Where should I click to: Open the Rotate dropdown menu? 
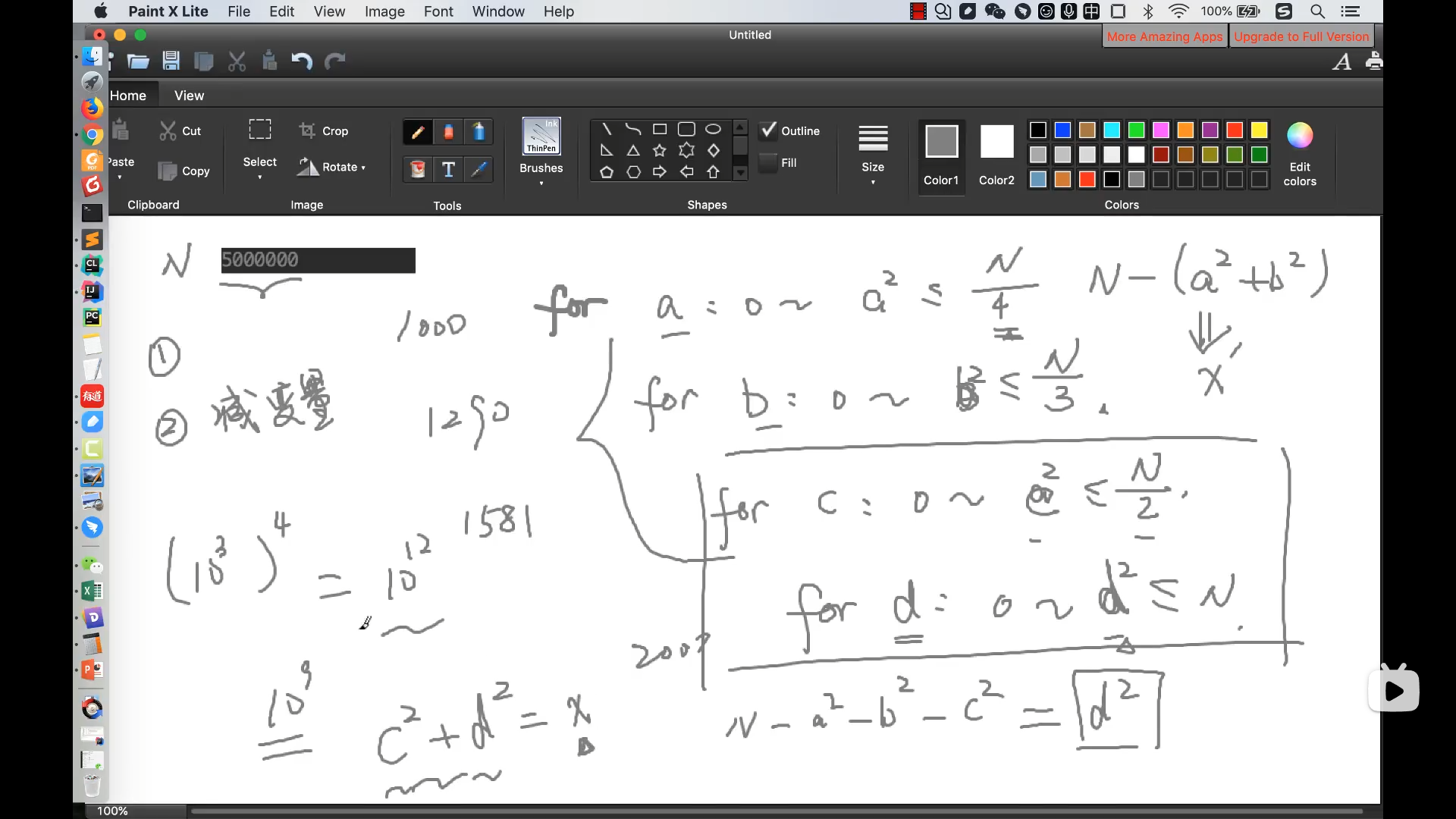click(x=331, y=167)
